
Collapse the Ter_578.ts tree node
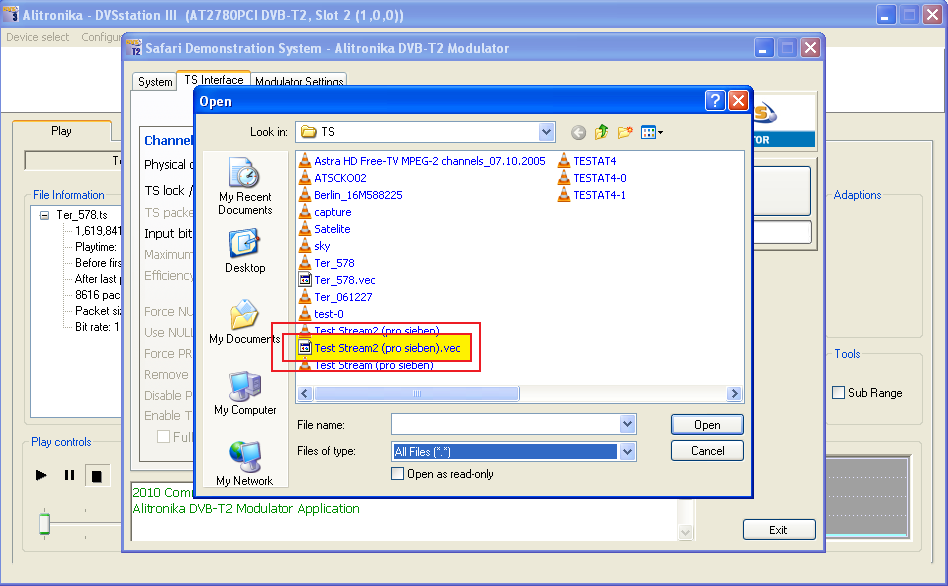coord(44,215)
